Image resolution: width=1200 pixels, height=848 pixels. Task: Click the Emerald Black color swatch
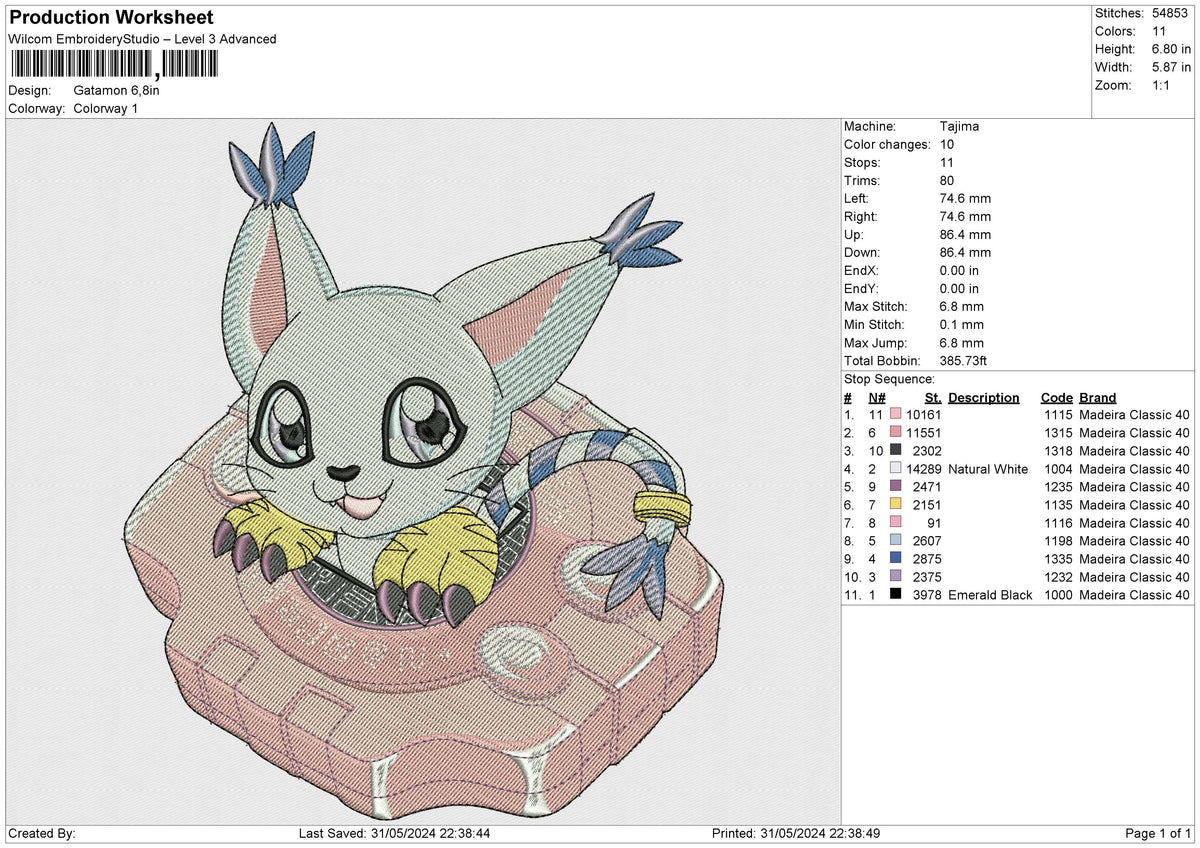click(895, 595)
